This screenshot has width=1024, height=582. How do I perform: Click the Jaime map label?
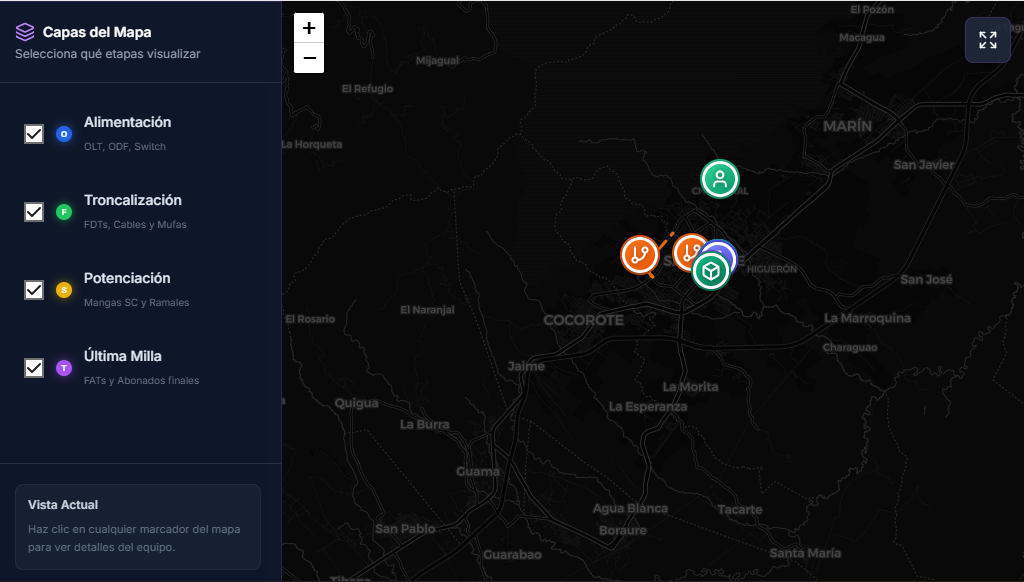point(526,366)
